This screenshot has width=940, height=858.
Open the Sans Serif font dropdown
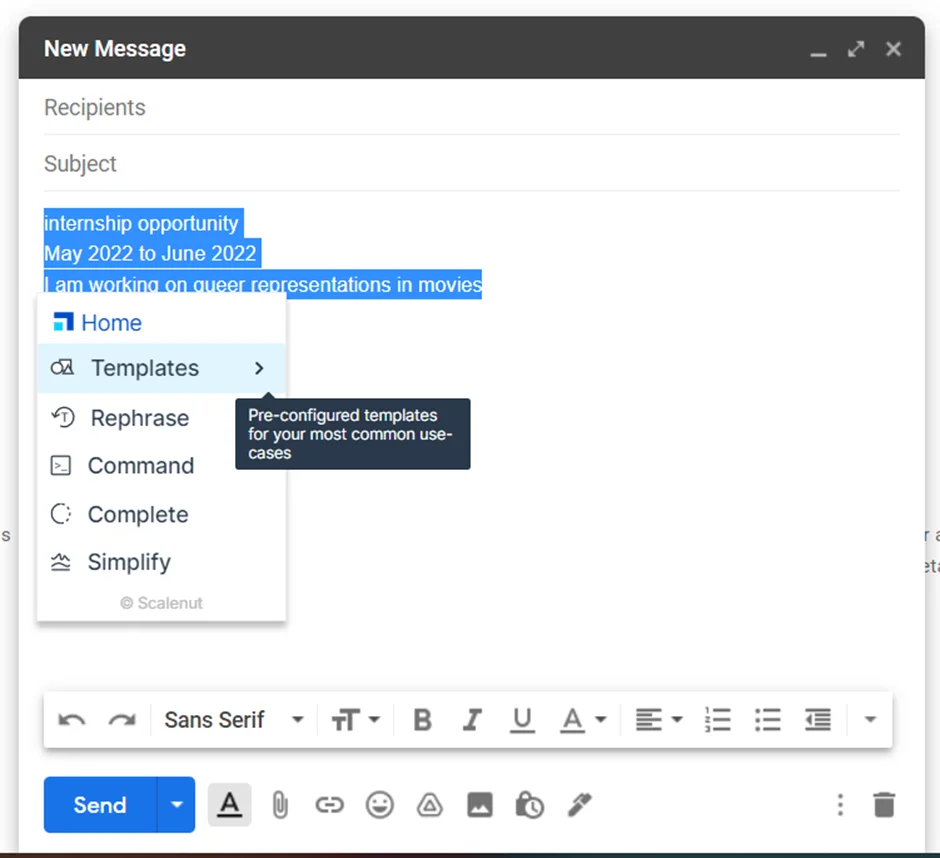[x=232, y=719]
